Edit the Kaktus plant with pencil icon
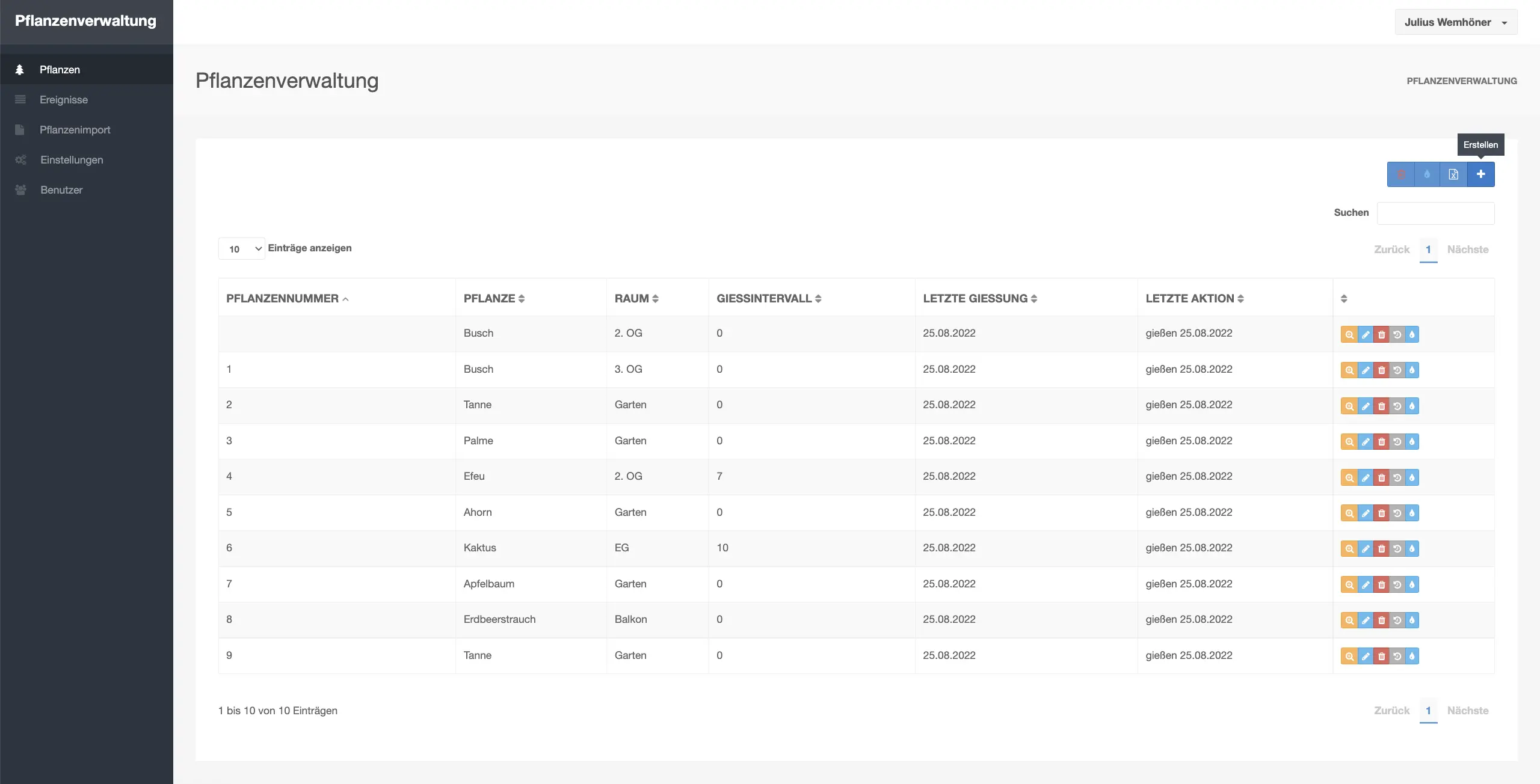The width and height of the screenshot is (1540, 784). [x=1366, y=549]
